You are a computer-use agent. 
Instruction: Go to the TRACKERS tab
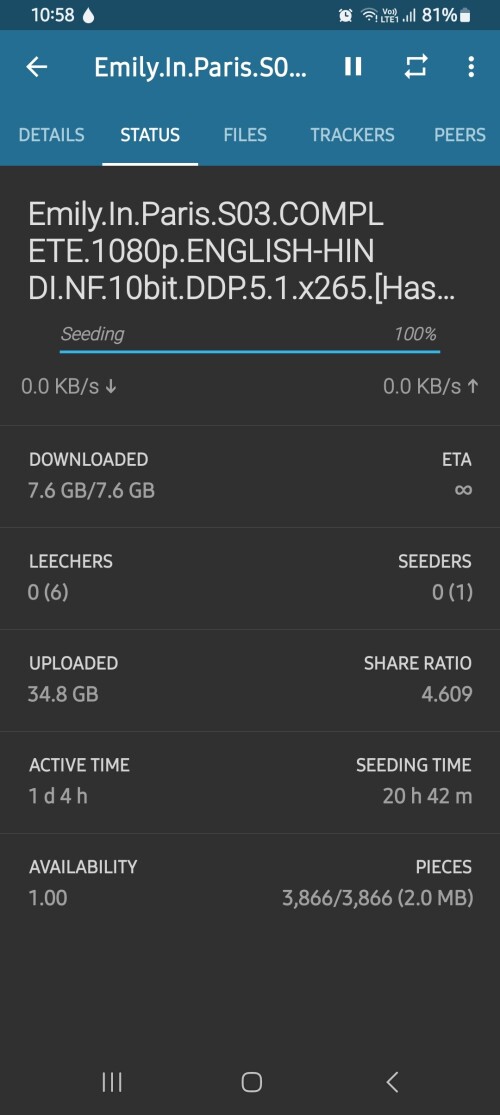pyautogui.click(x=352, y=135)
